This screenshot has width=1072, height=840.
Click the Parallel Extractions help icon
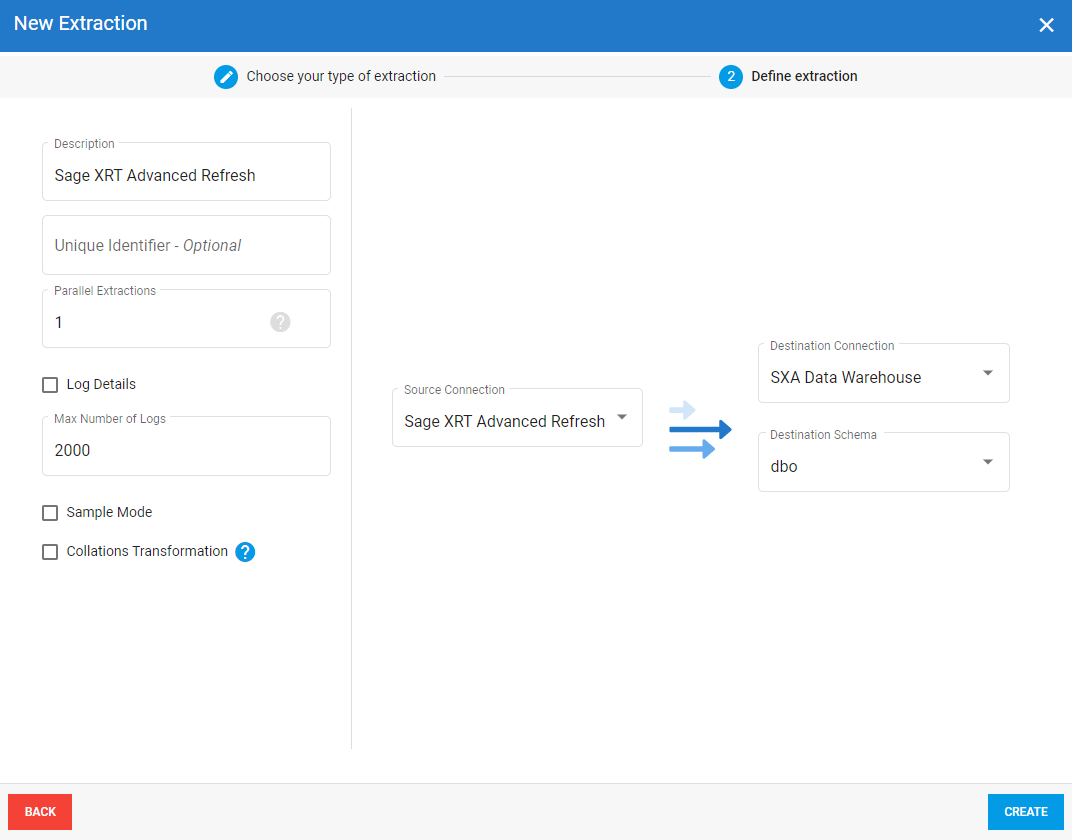(280, 322)
